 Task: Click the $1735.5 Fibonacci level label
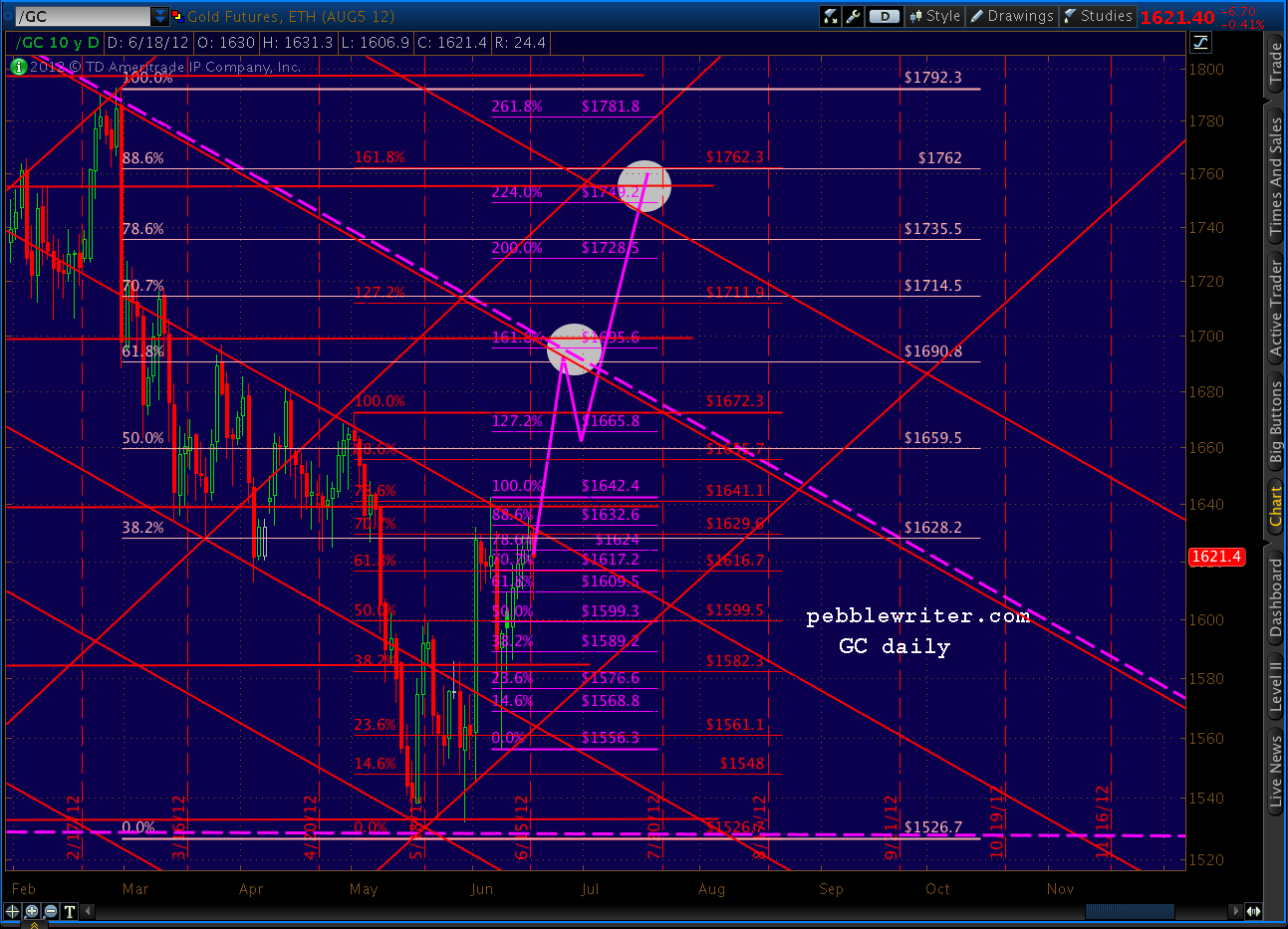pos(932,229)
